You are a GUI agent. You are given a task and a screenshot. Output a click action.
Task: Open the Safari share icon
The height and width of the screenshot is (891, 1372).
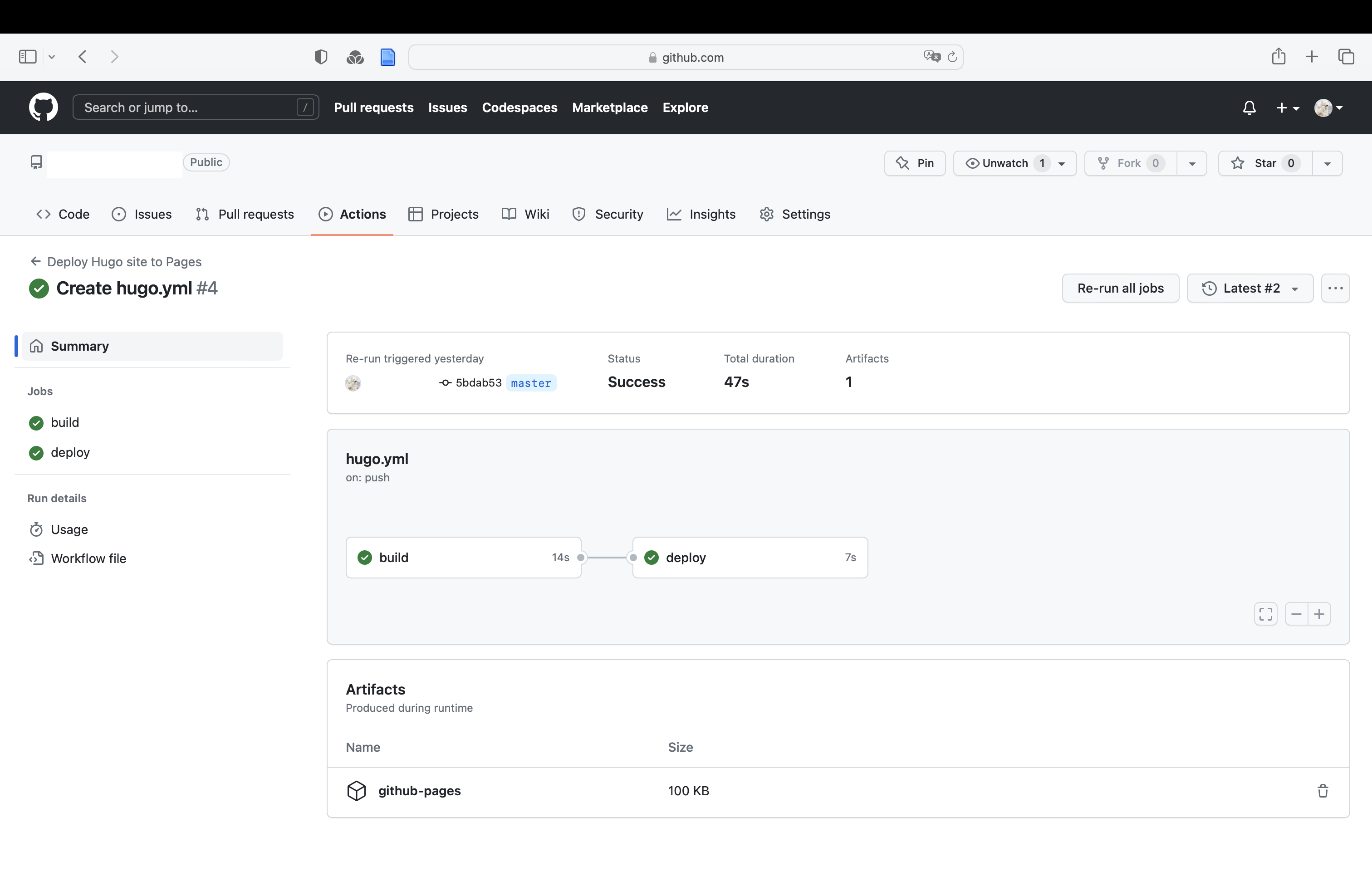pyautogui.click(x=1279, y=56)
